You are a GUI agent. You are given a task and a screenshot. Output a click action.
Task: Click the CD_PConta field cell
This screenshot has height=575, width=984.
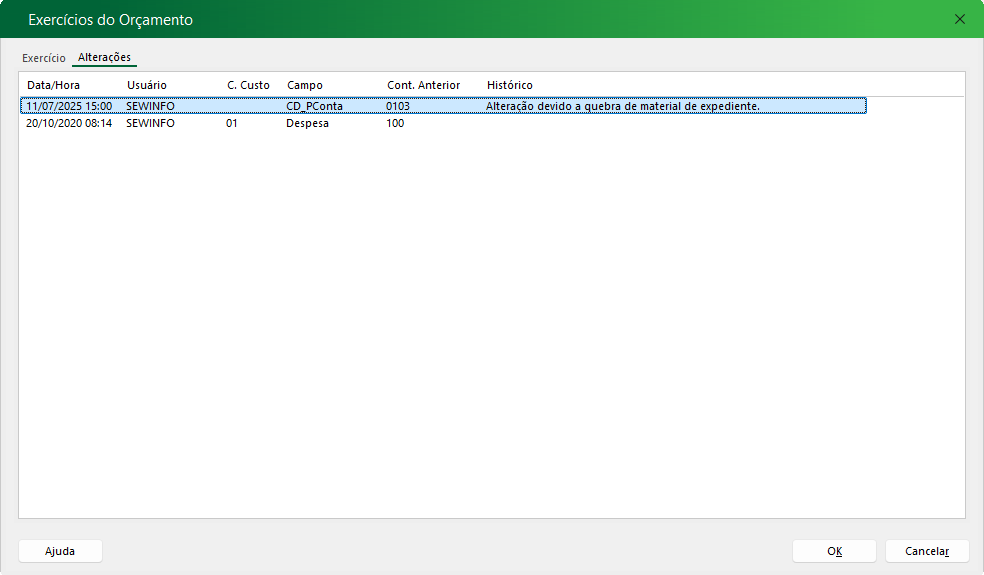click(x=314, y=105)
